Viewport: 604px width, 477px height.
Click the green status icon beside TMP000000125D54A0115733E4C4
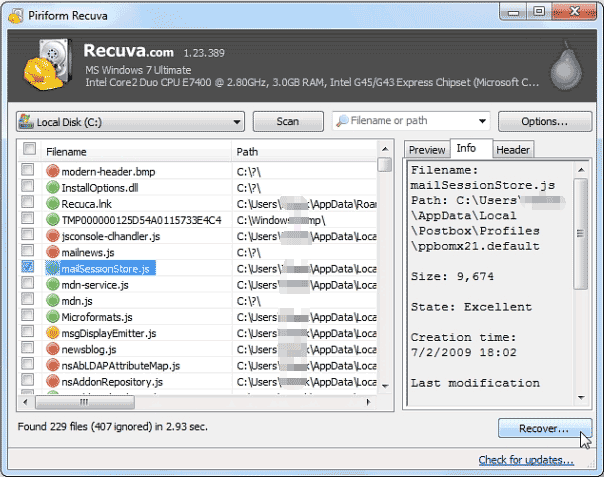(52, 220)
